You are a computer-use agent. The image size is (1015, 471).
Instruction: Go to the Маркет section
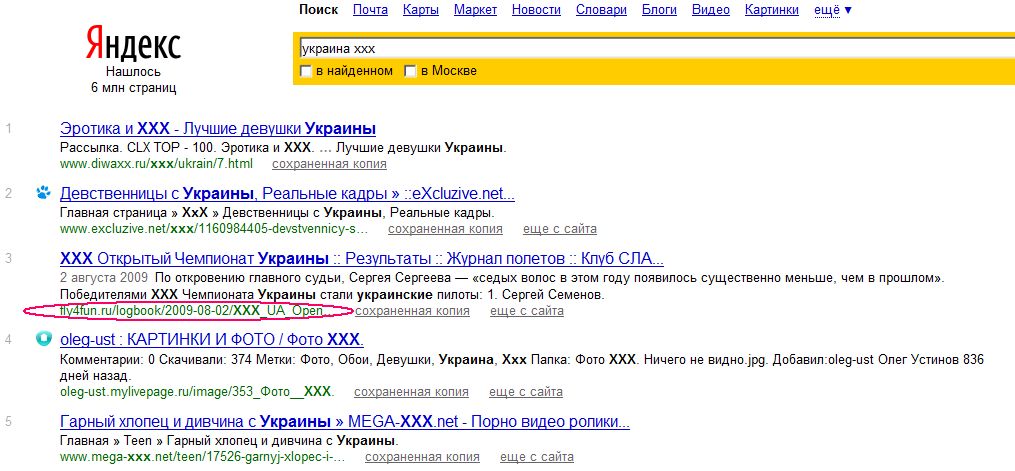point(475,10)
